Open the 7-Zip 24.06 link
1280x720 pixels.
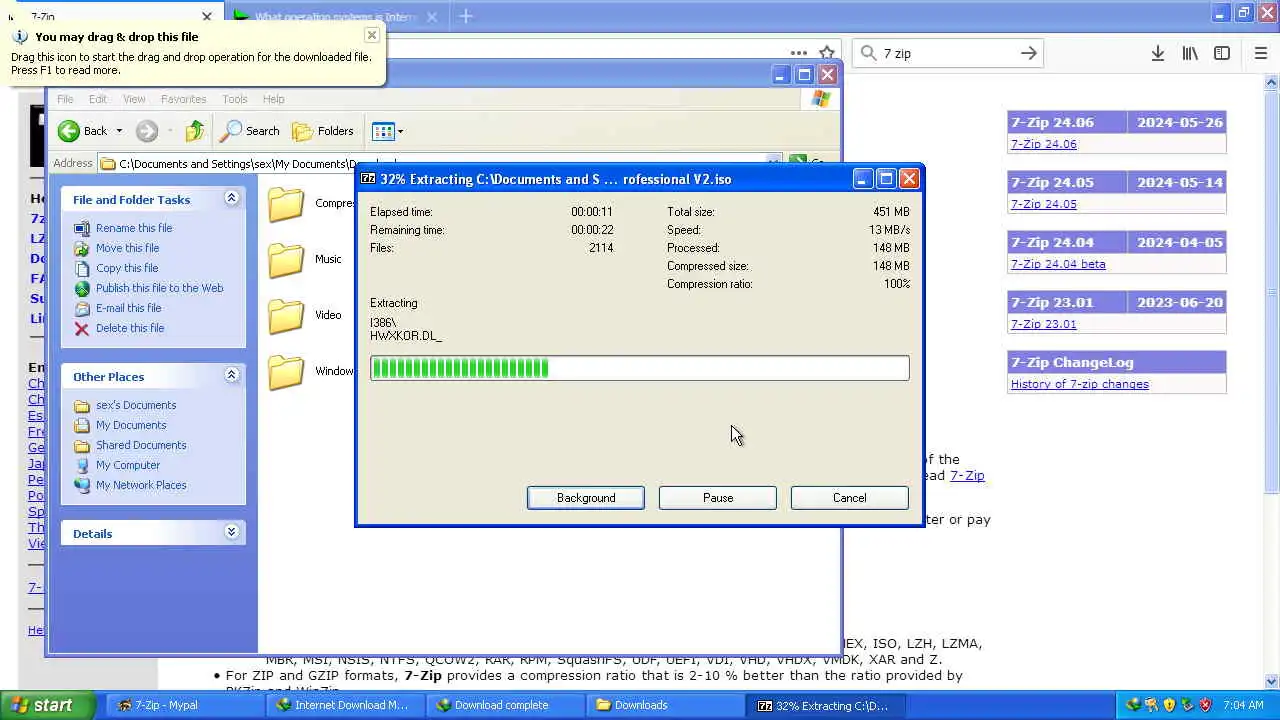coord(1043,144)
